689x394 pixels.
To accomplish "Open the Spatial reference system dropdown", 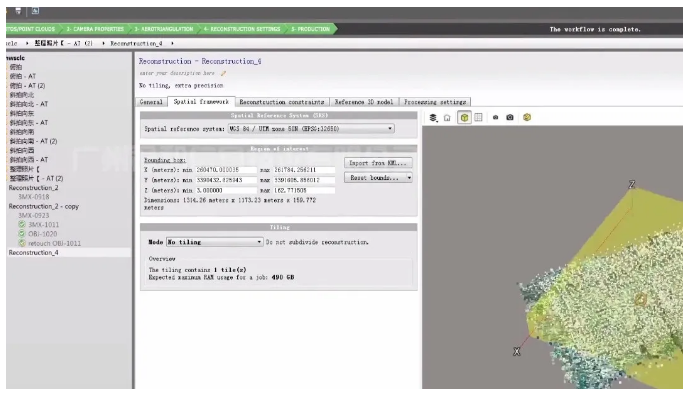I will click(x=311, y=129).
